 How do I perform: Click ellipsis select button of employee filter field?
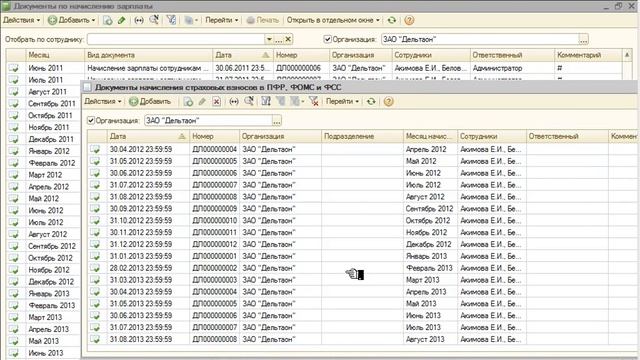pos(278,40)
